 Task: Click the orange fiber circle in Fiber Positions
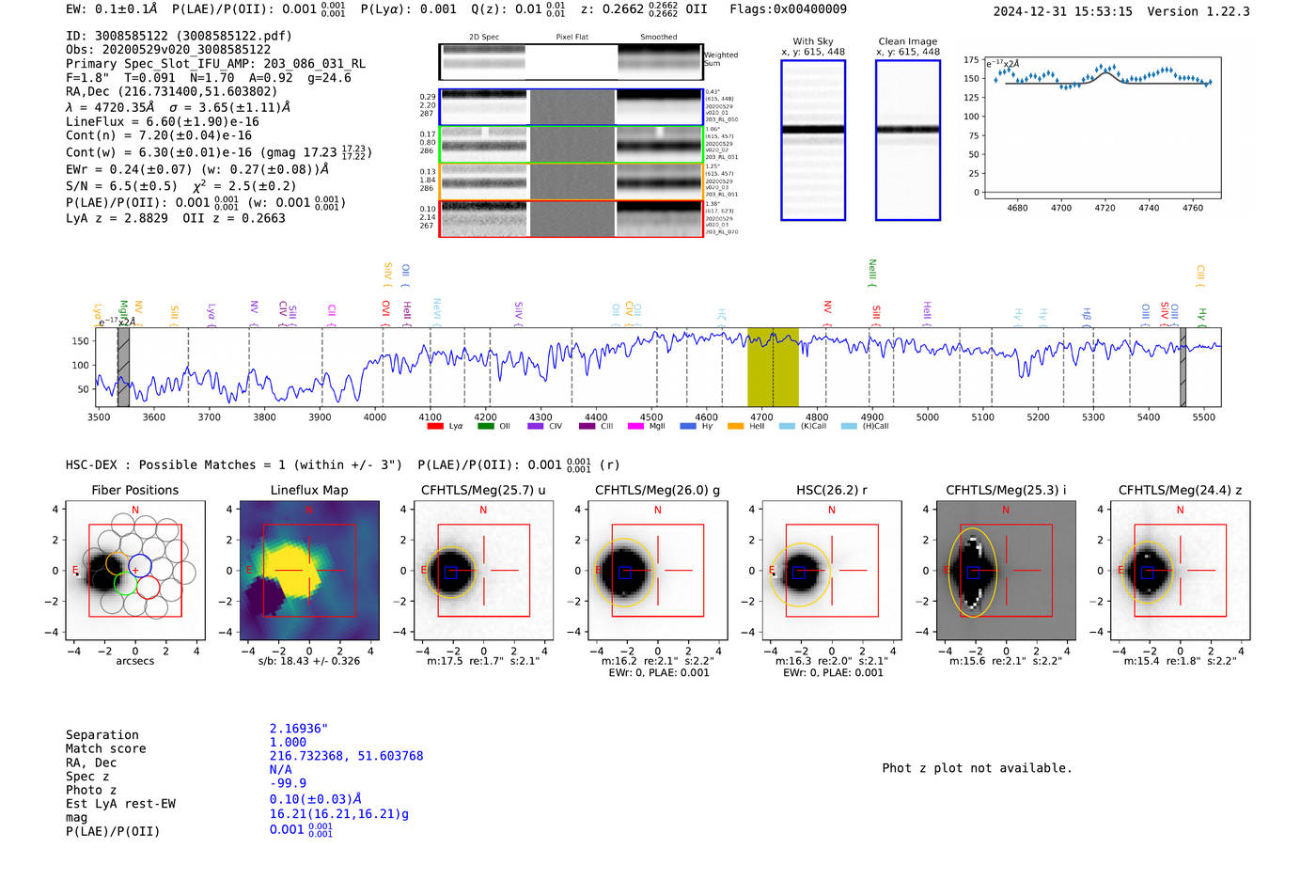click(x=117, y=563)
